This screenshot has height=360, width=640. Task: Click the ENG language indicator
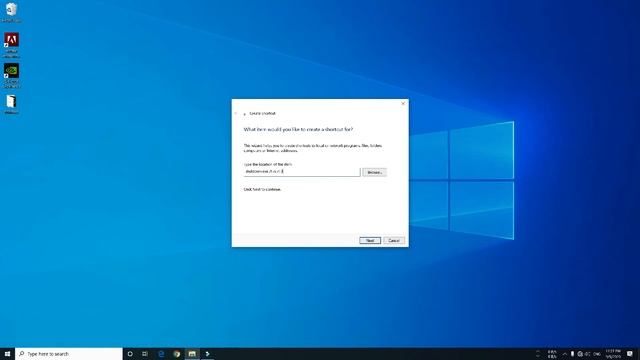(x=597, y=354)
